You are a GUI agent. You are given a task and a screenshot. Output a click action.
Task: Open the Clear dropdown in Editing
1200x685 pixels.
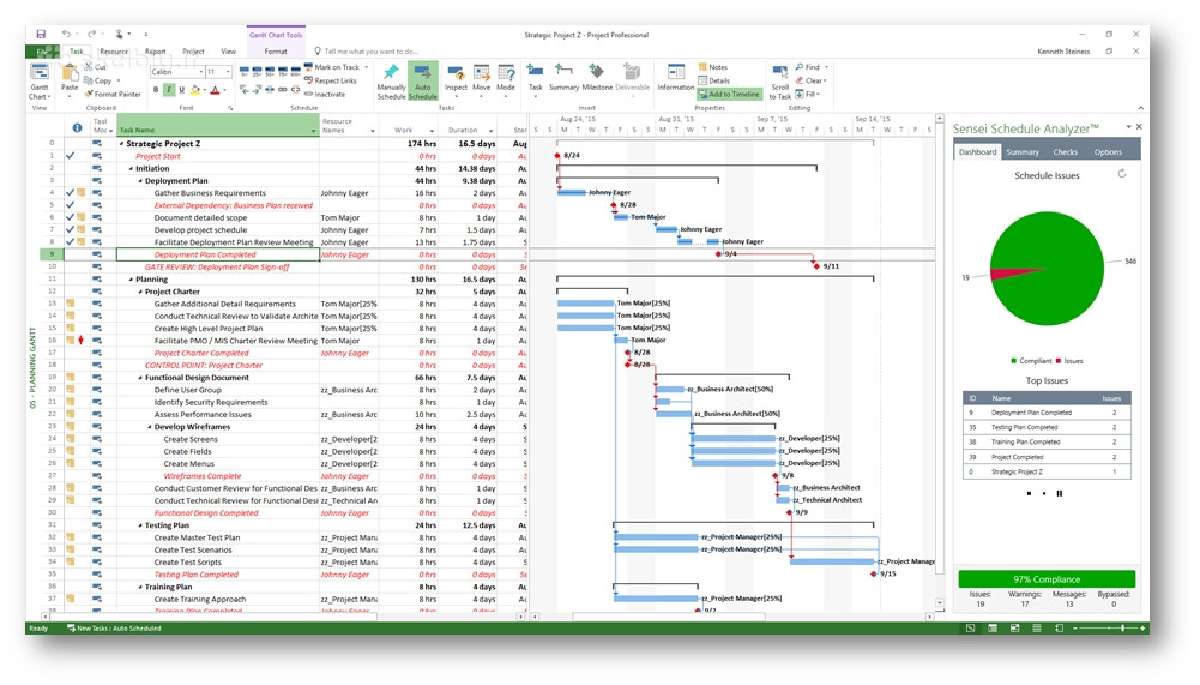(x=811, y=81)
